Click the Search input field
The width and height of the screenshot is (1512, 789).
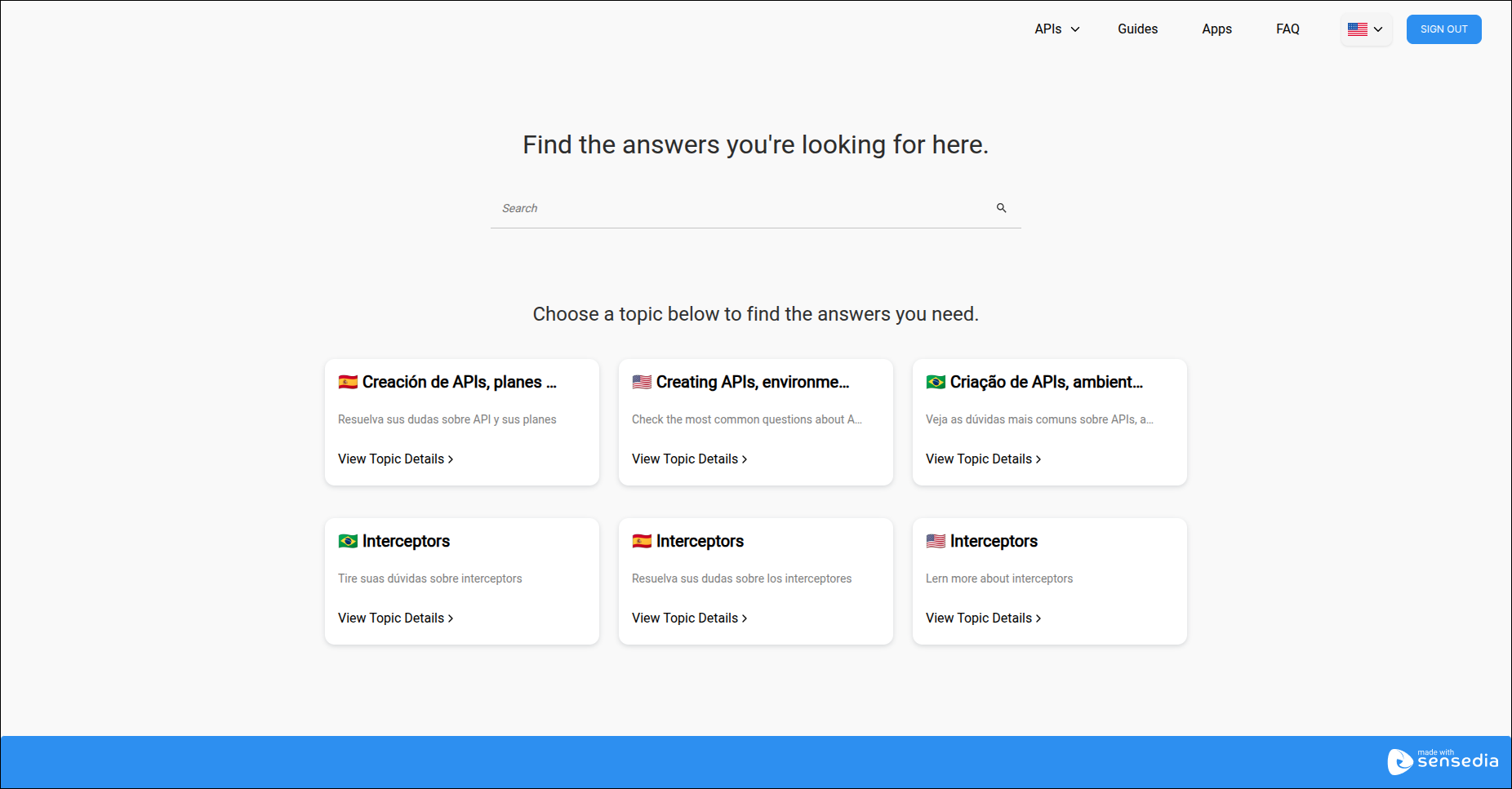[735, 208]
